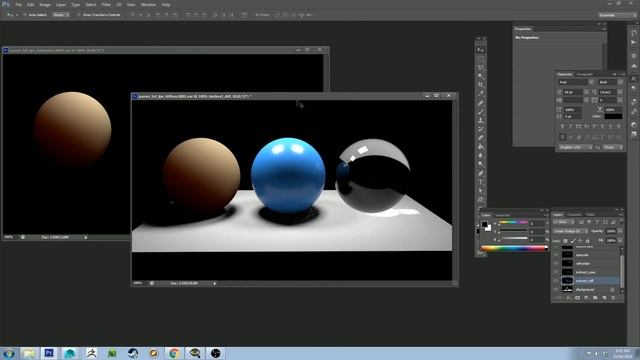640x360 pixels.
Task: Open the Filter menu
Action: [x=106, y=4]
